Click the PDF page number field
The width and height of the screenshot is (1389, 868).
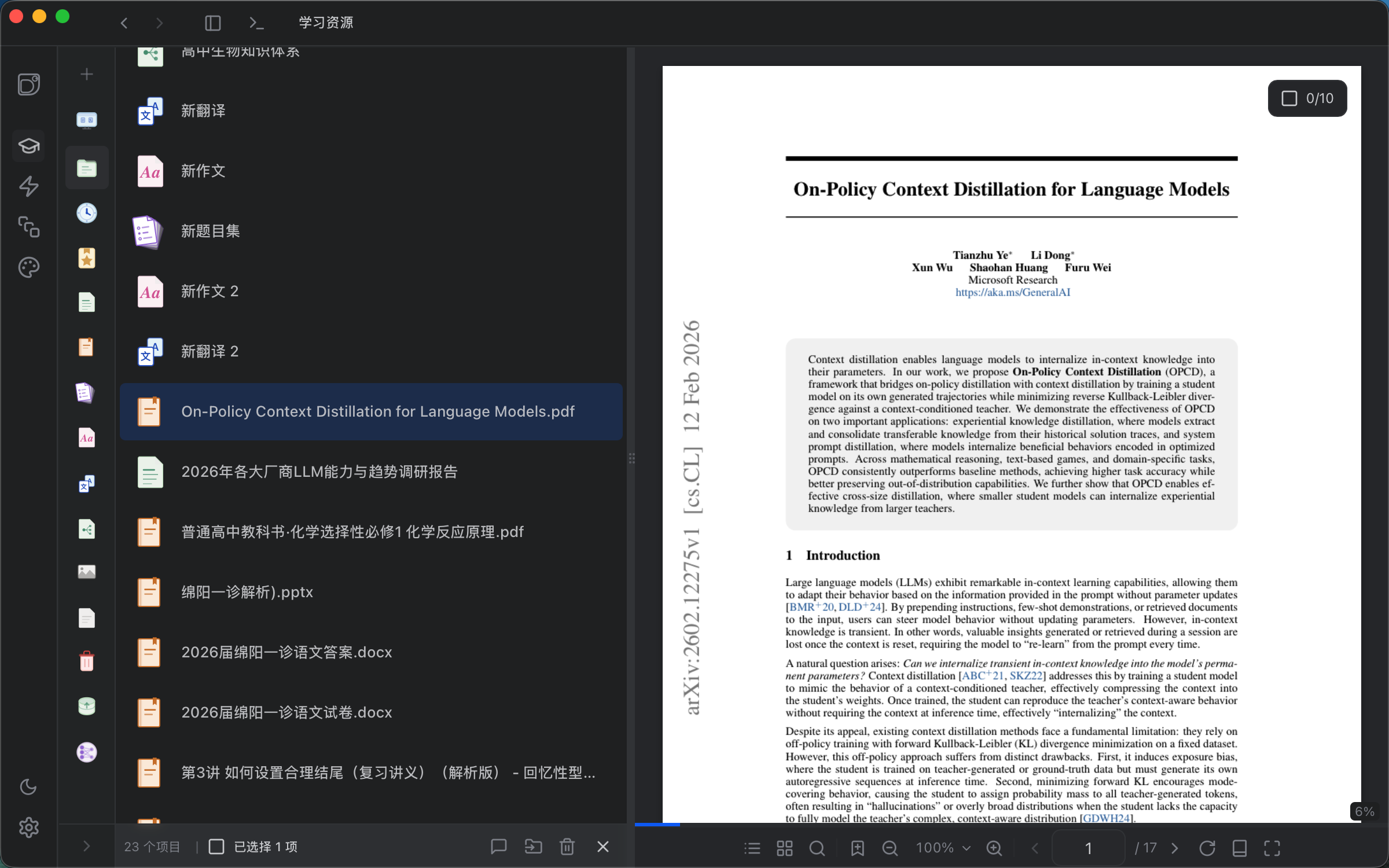point(1088,848)
